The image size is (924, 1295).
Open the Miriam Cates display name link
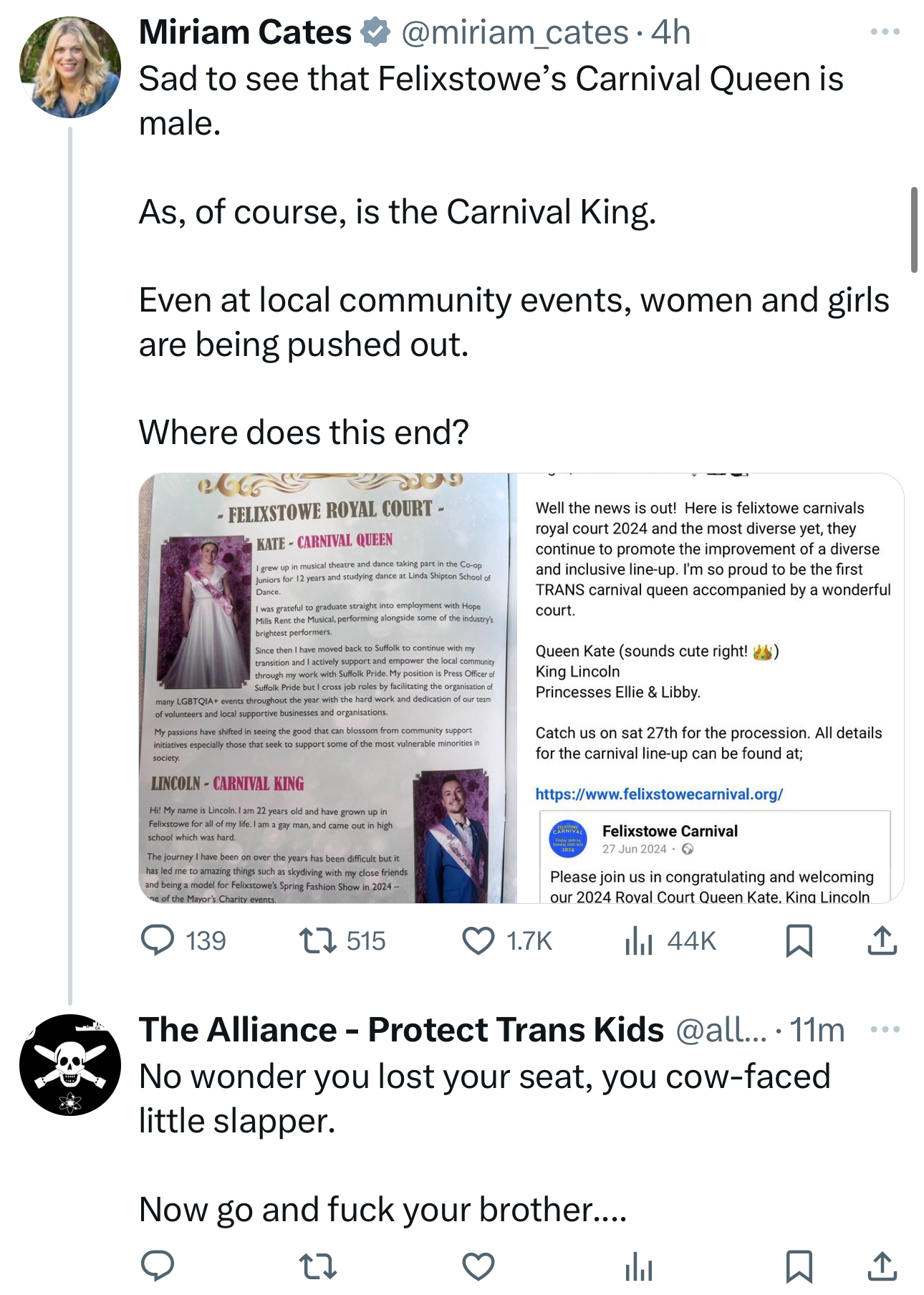coord(245,32)
